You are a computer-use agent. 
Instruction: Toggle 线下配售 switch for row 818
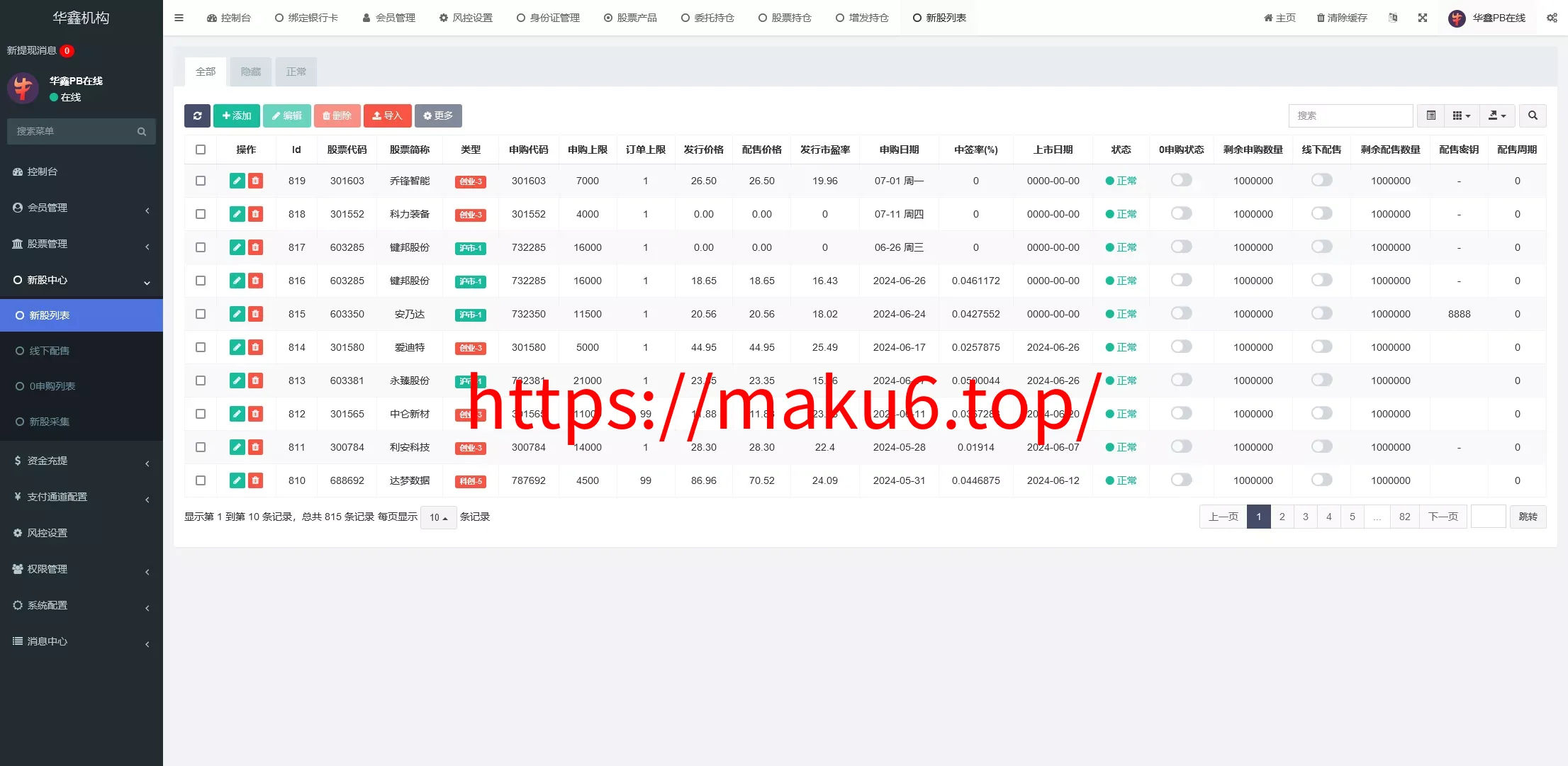click(1321, 213)
